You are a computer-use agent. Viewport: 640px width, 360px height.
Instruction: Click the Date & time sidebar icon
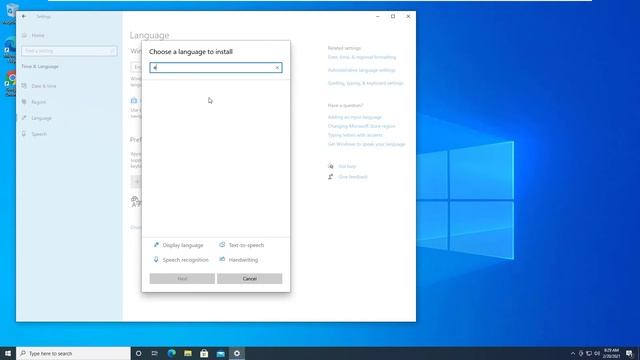coord(24,86)
